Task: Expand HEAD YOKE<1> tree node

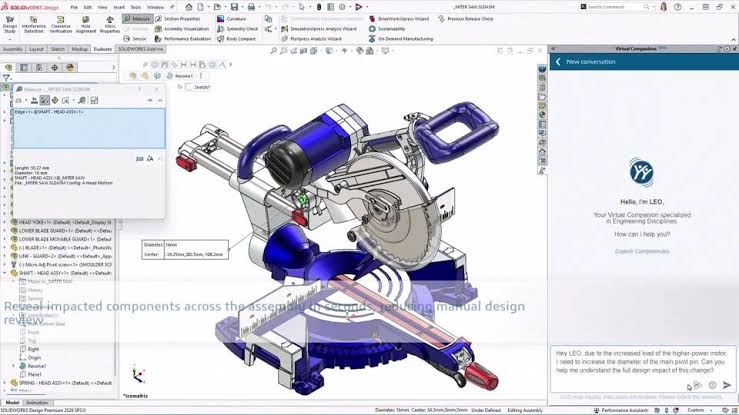Action: coord(5,222)
